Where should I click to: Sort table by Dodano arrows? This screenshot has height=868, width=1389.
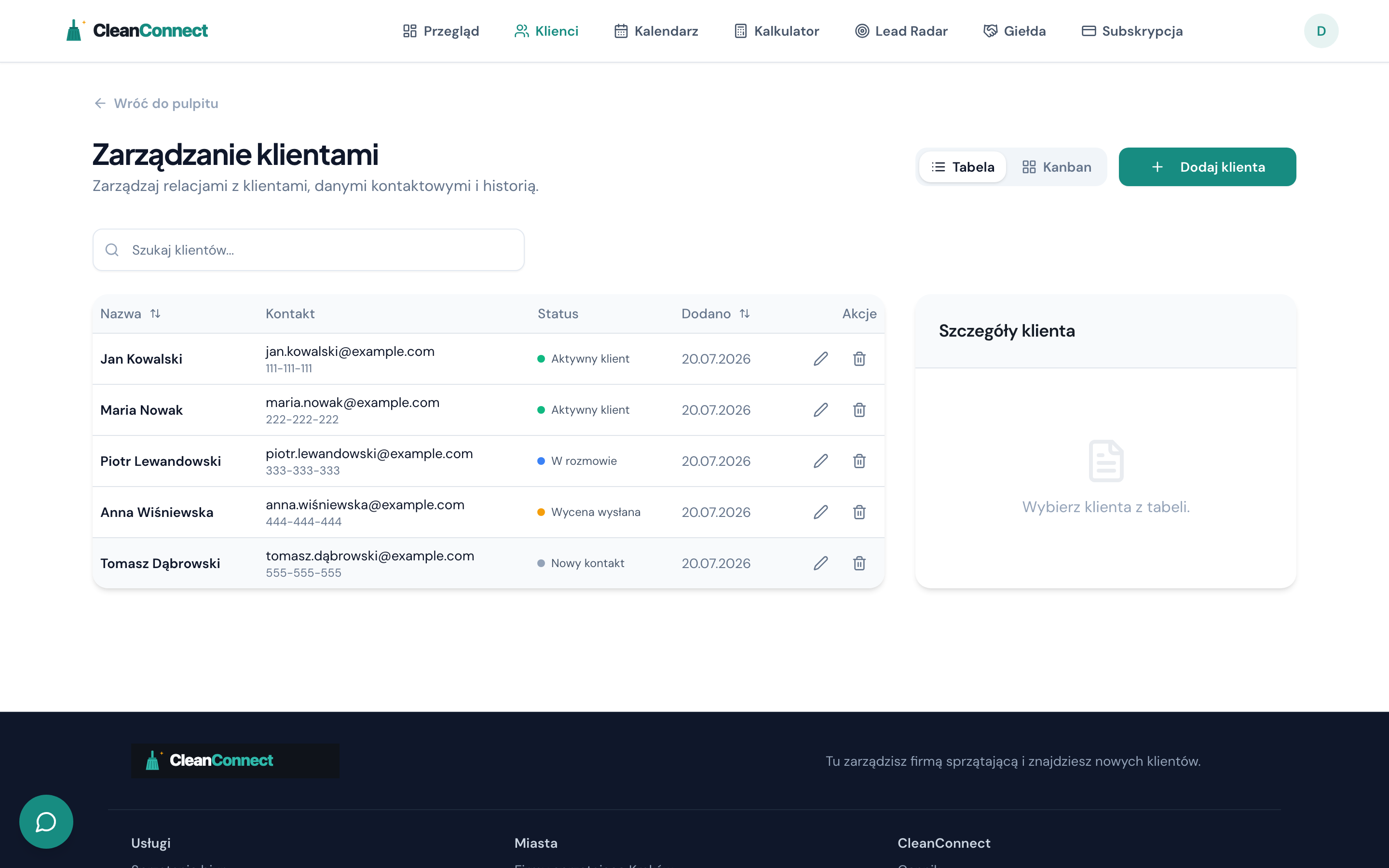click(x=745, y=313)
